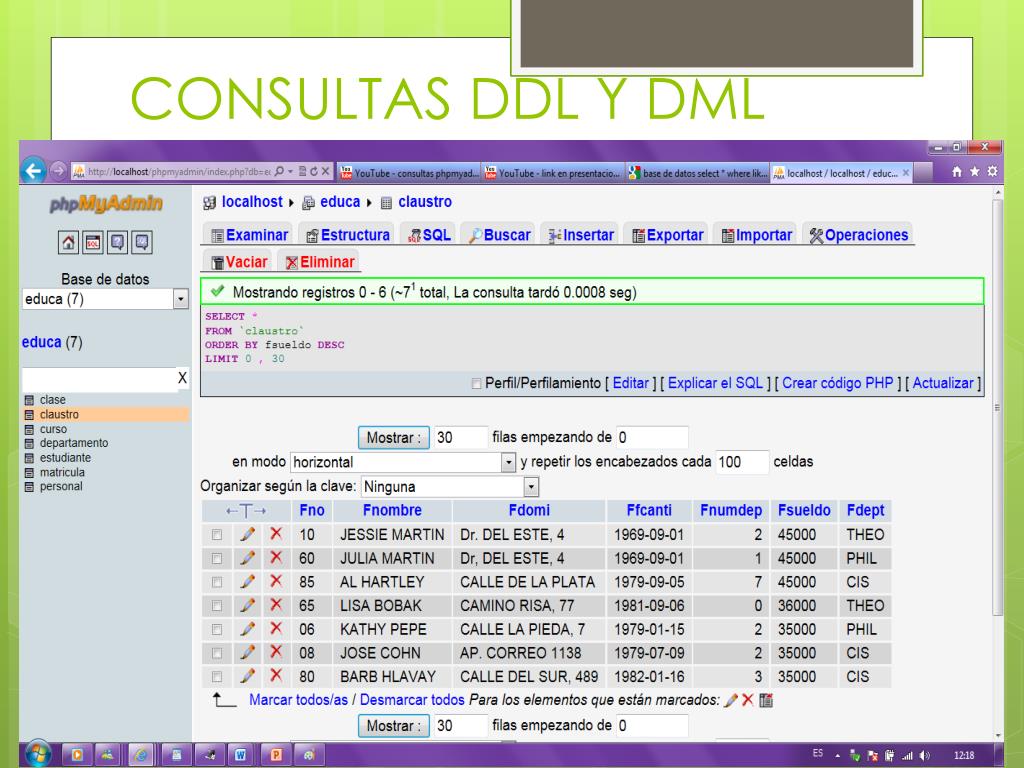Open the Exportar tab
The image size is (1024, 768).
[667, 235]
